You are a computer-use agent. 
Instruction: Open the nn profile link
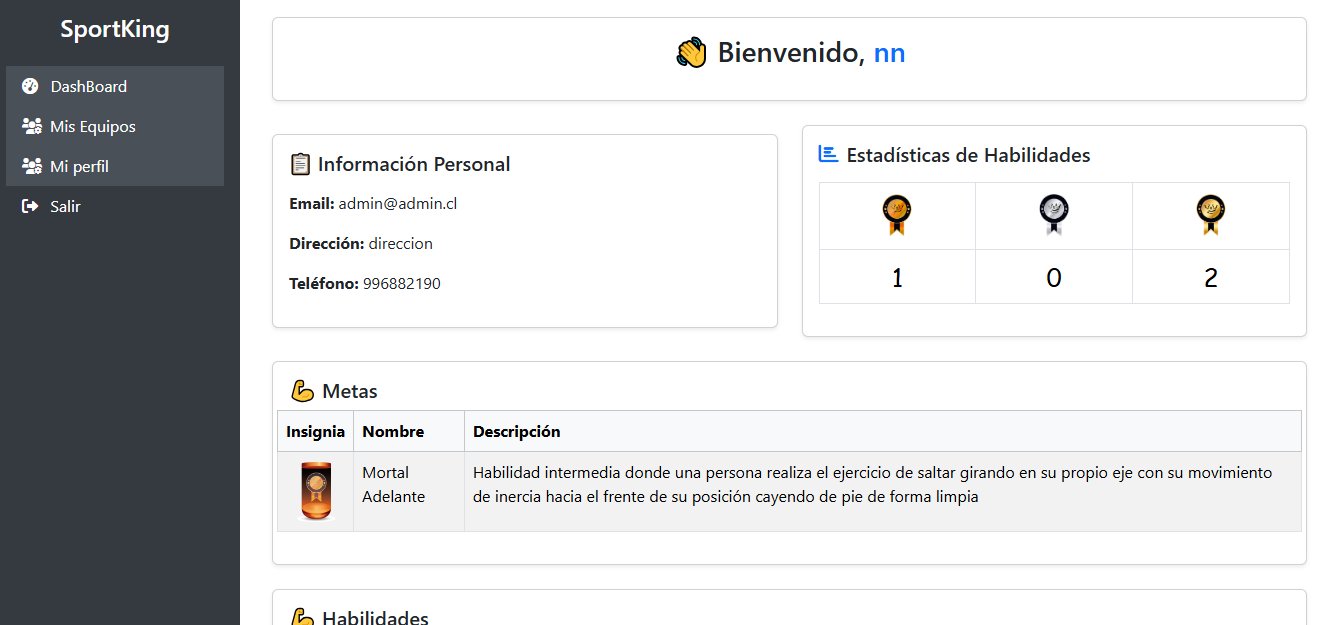(x=888, y=52)
